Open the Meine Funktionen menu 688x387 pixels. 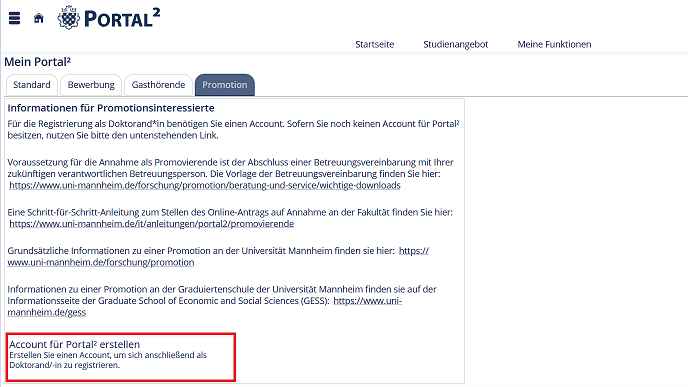click(554, 44)
